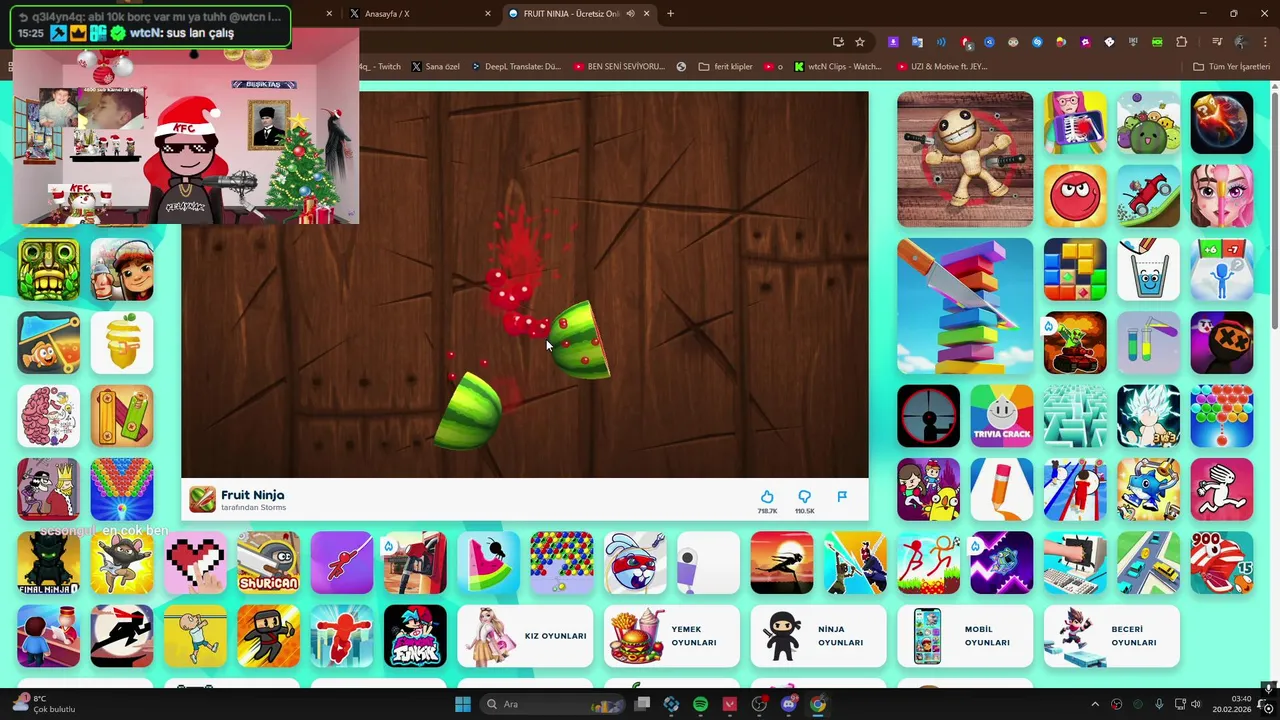Open the Chrome three-dot menu
Viewport: 1280px width, 720px height.
tap(1264, 41)
